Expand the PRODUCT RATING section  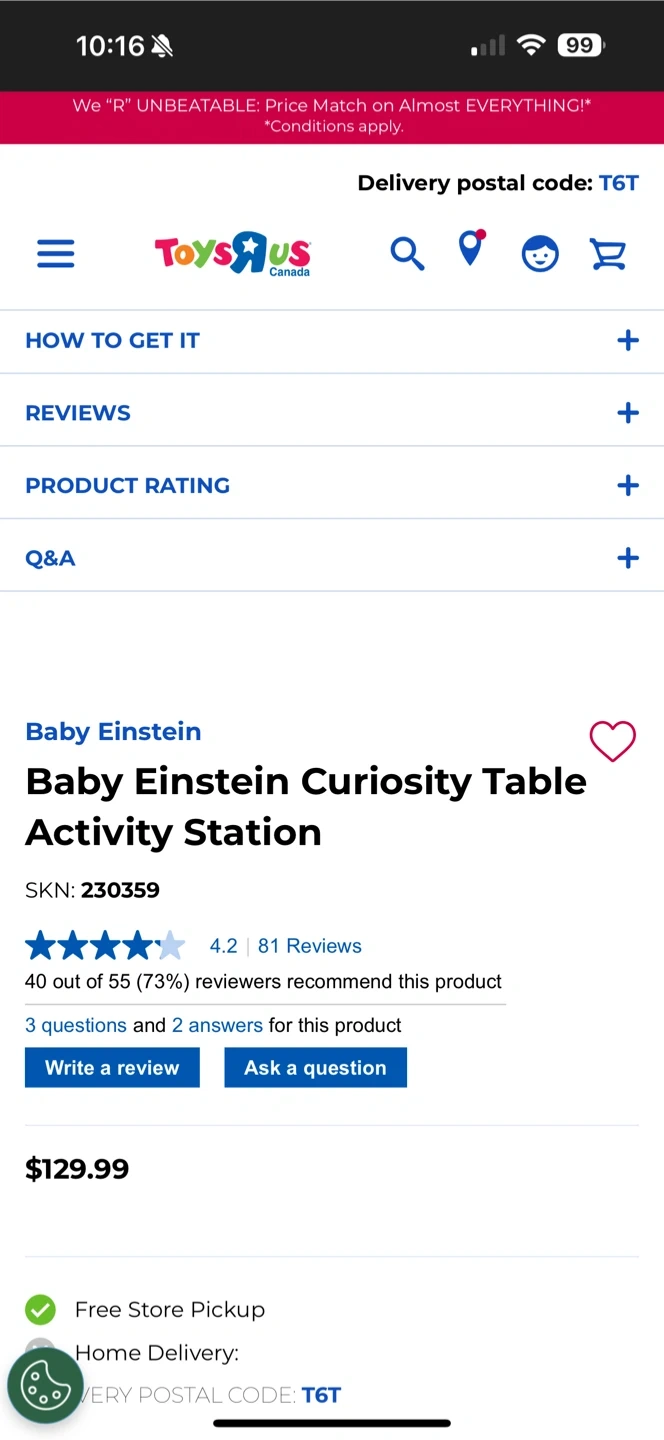(x=627, y=486)
